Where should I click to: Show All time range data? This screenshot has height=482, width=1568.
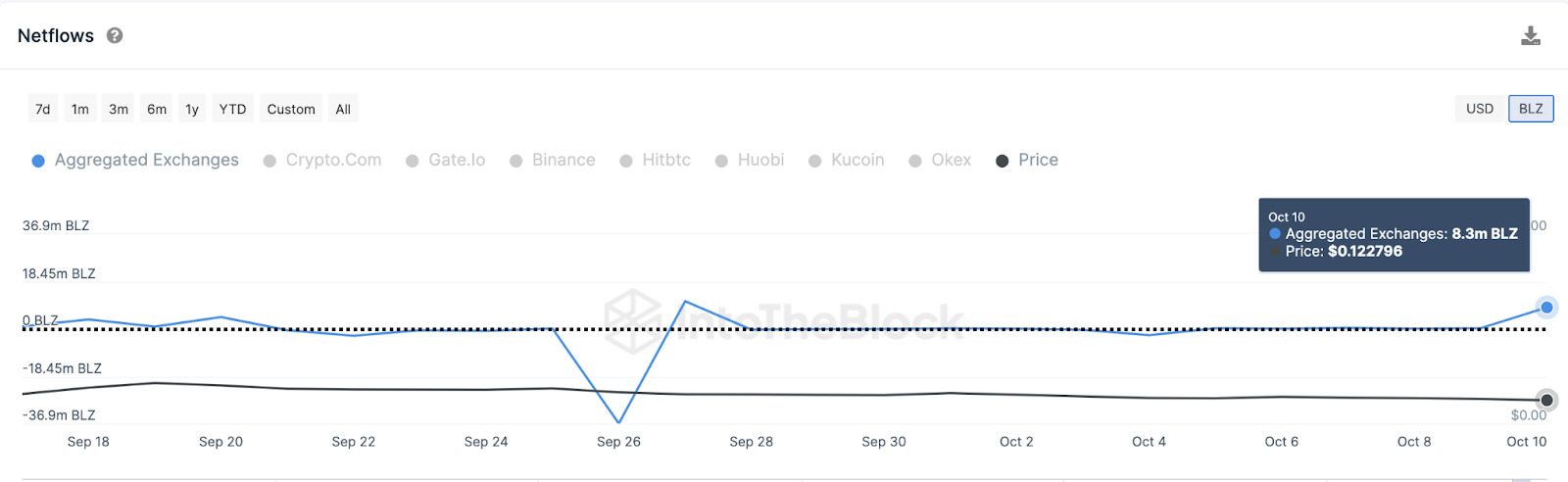click(x=343, y=109)
